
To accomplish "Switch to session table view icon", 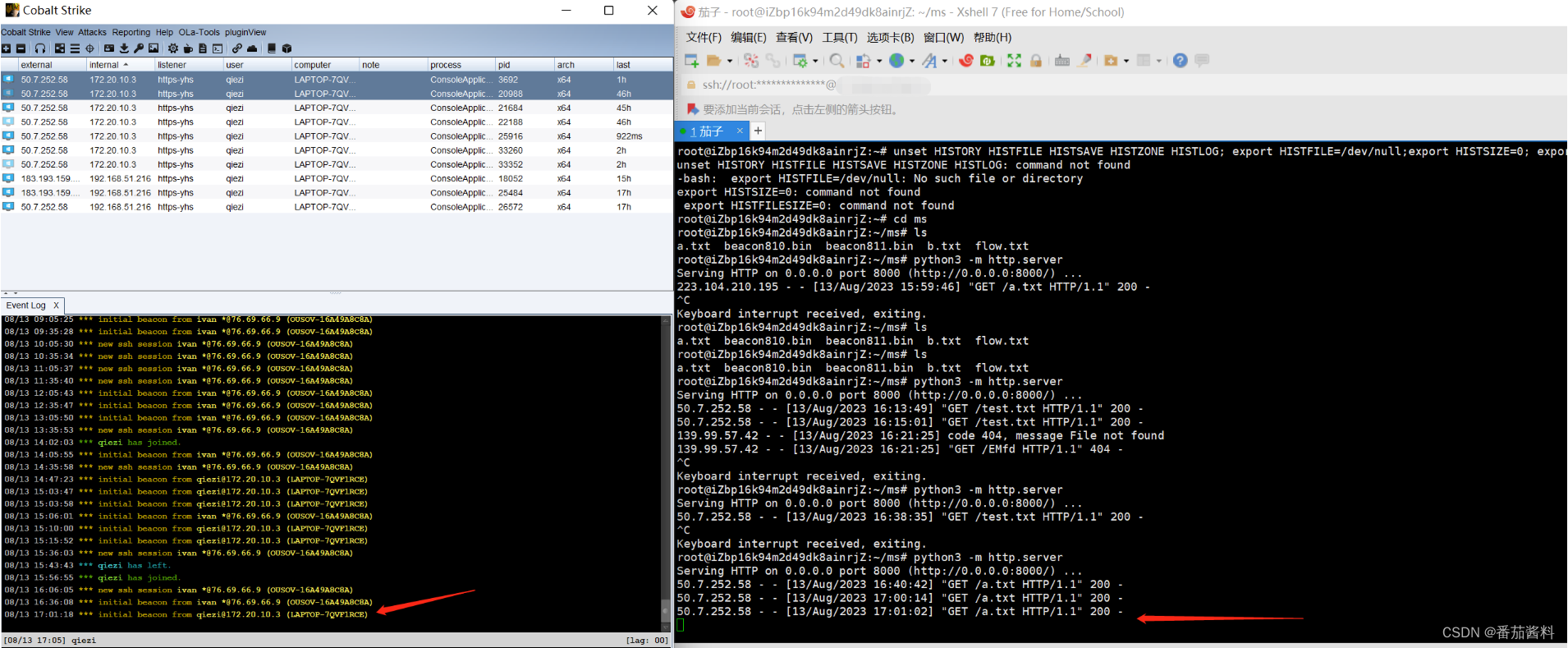I will [75, 48].
